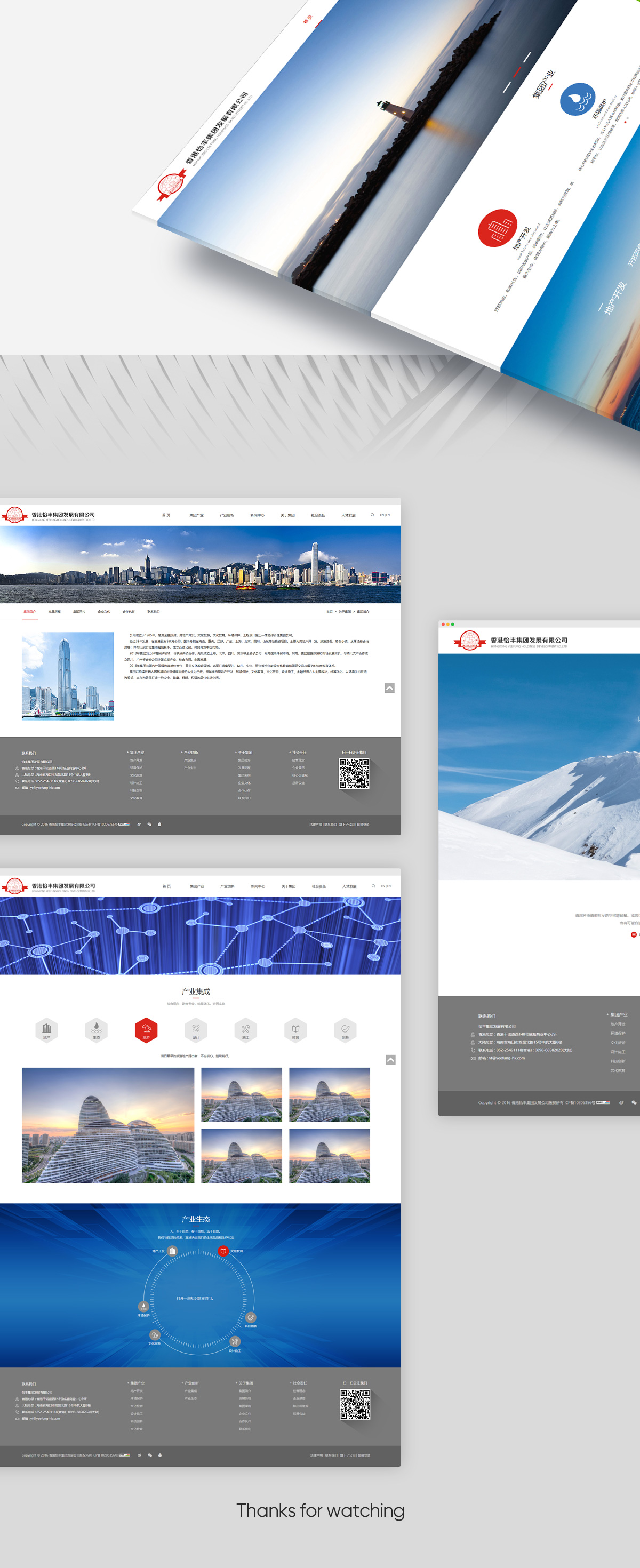Image resolution: width=640 pixels, height=1568 pixels.
Task: Click company logo in skyline page header
Action: (48, 516)
